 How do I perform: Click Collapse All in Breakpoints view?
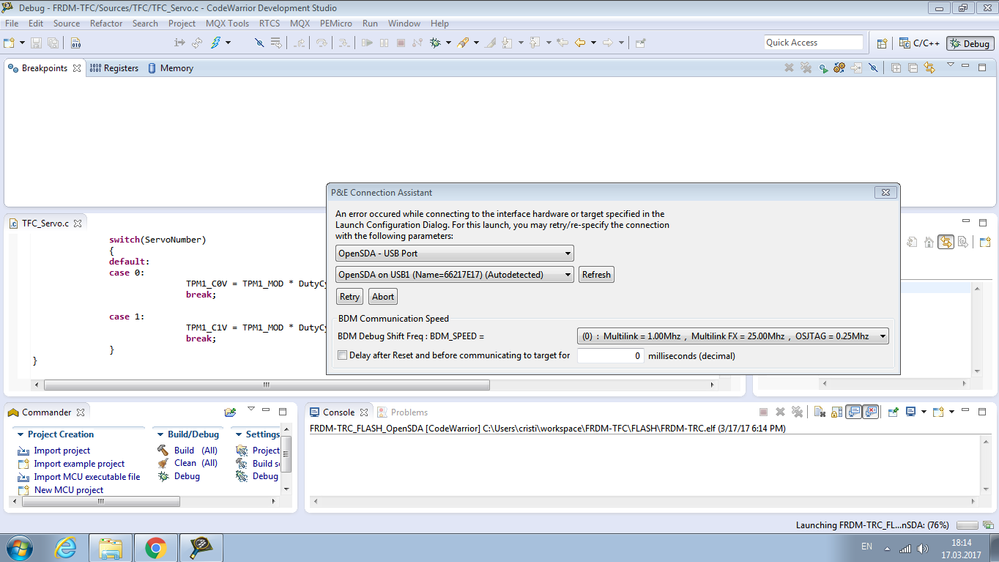click(x=913, y=68)
